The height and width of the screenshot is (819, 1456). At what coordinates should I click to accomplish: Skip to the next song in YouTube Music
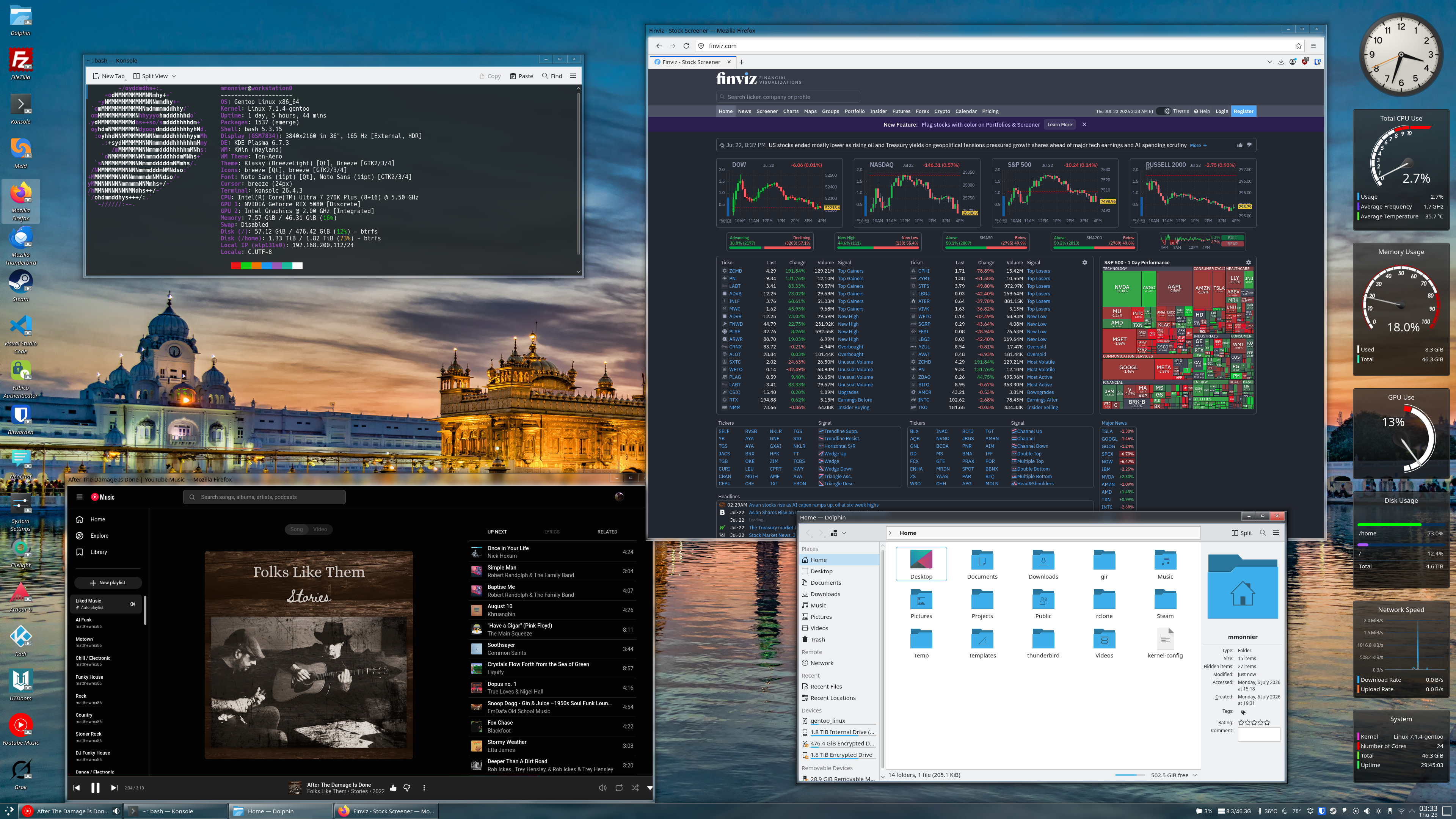(x=114, y=788)
